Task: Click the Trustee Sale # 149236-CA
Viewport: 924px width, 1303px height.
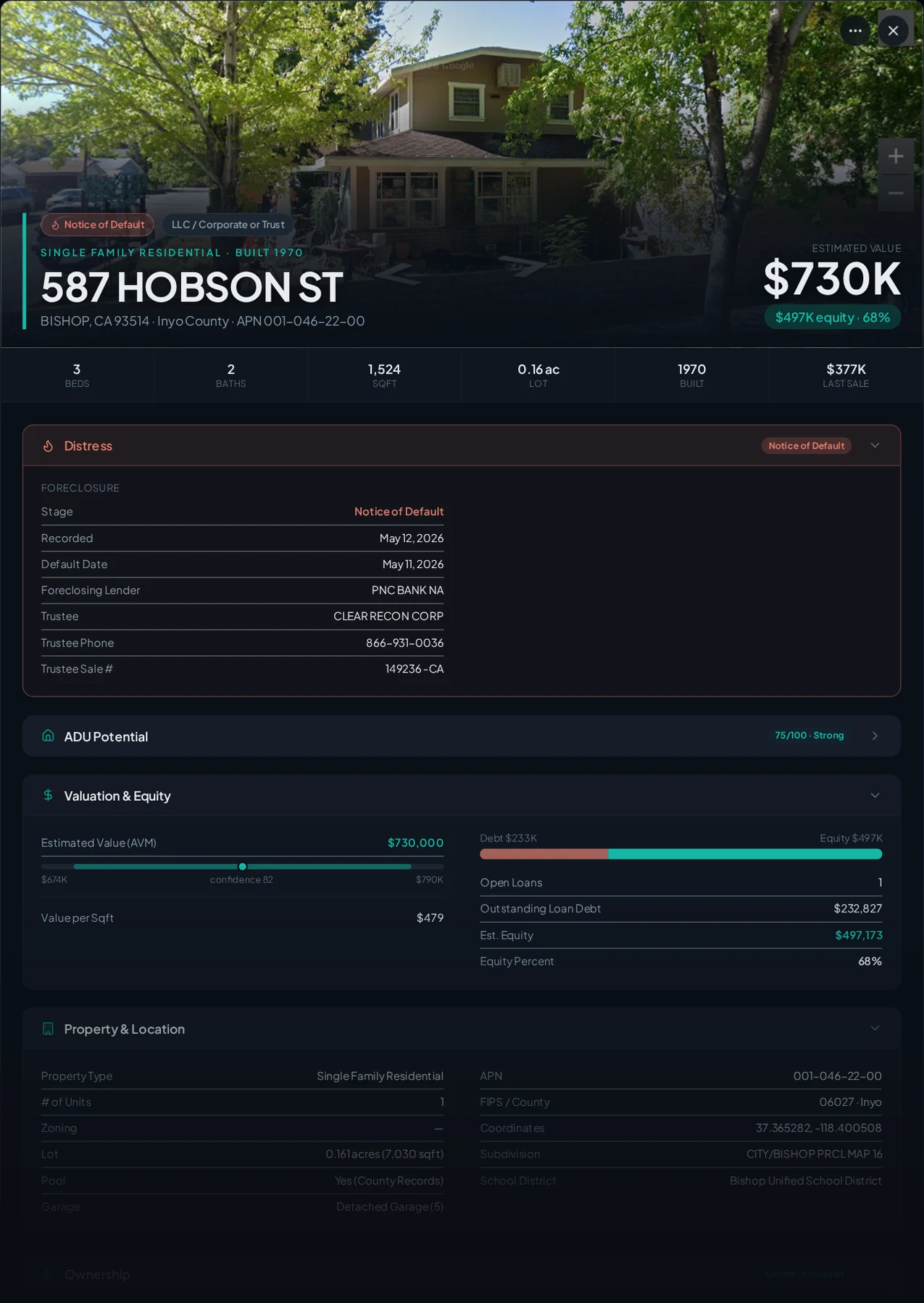Action: click(x=414, y=669)
